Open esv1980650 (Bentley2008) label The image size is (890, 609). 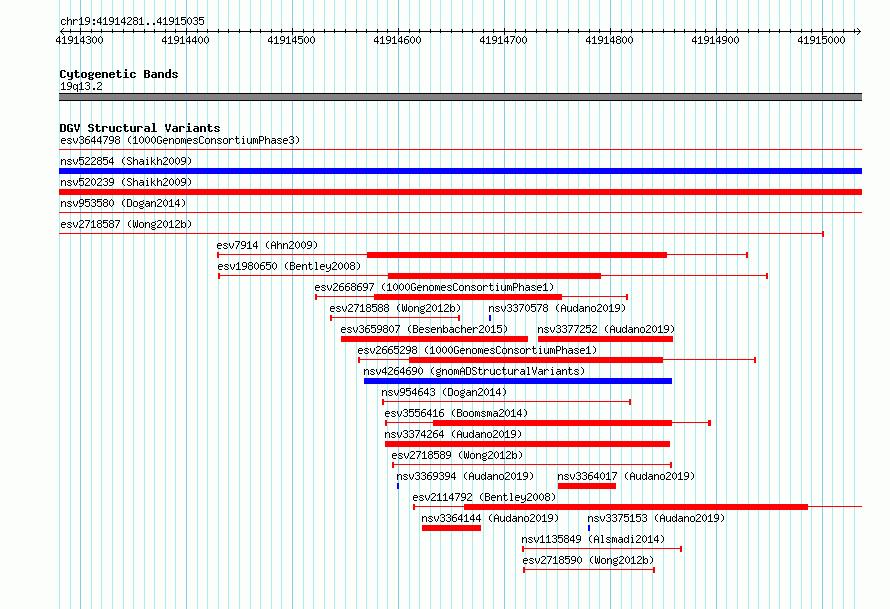pyautogui.click(x=289, y=266)
